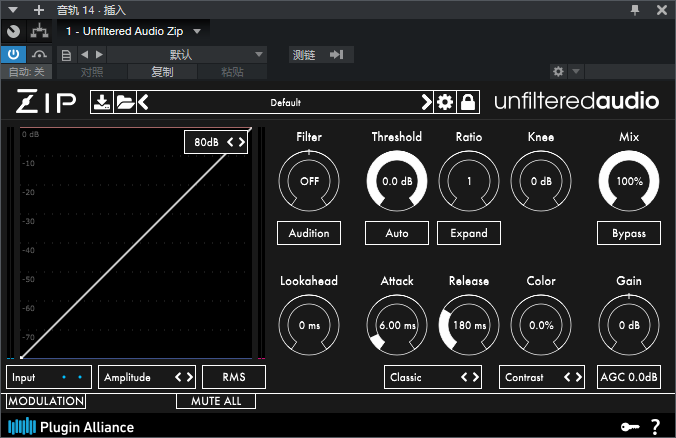The height and width of the screenshot is (438, 676).
Task: Click the host gear settings icon
Action: (558, 71)
